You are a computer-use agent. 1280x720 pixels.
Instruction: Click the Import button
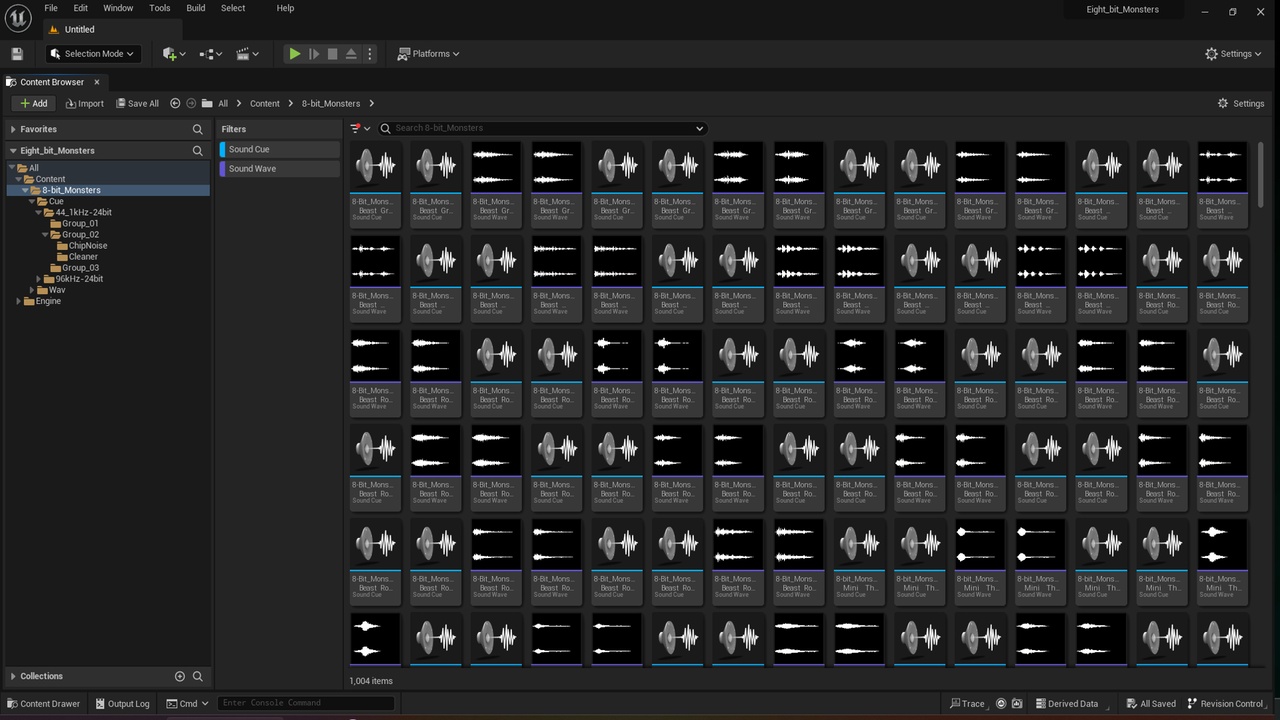coord(84,103)
